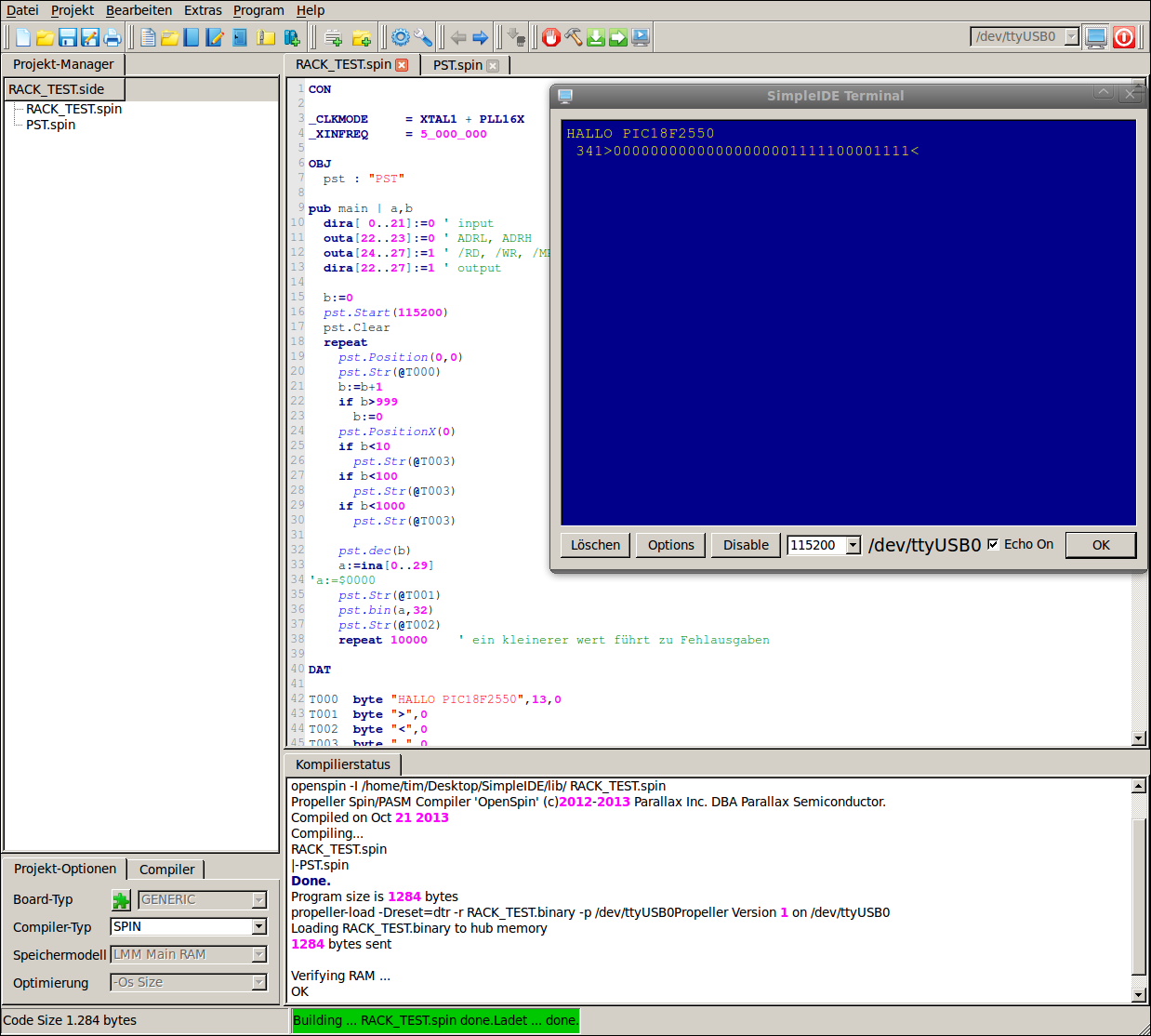Screen dimensions: 1151x1036
Task: Toggle the Echo On checkbox
Action: pyautogui.click(x=993, y=544)
